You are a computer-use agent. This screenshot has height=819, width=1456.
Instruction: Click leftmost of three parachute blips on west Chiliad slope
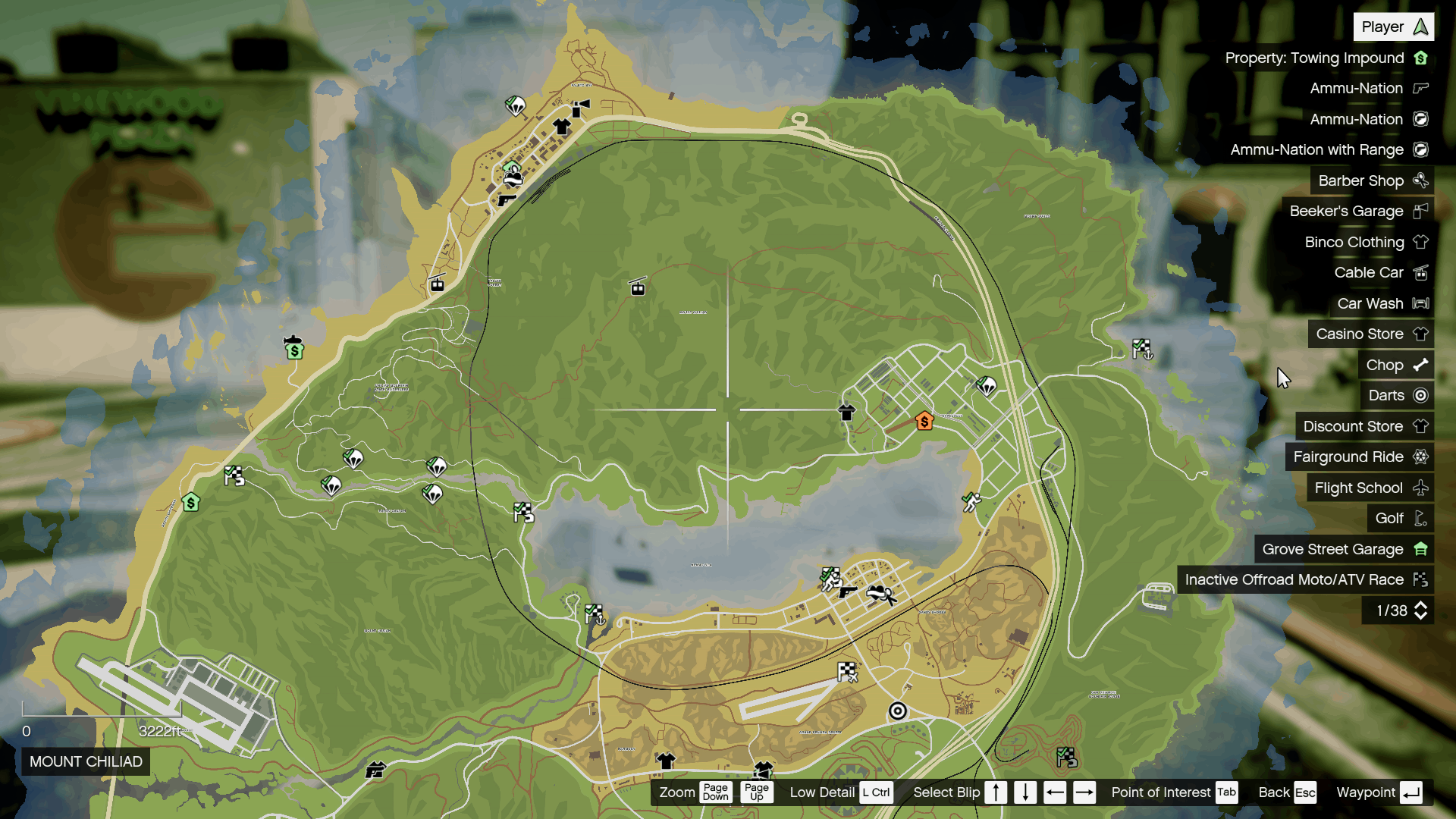(x=331, y=485)
